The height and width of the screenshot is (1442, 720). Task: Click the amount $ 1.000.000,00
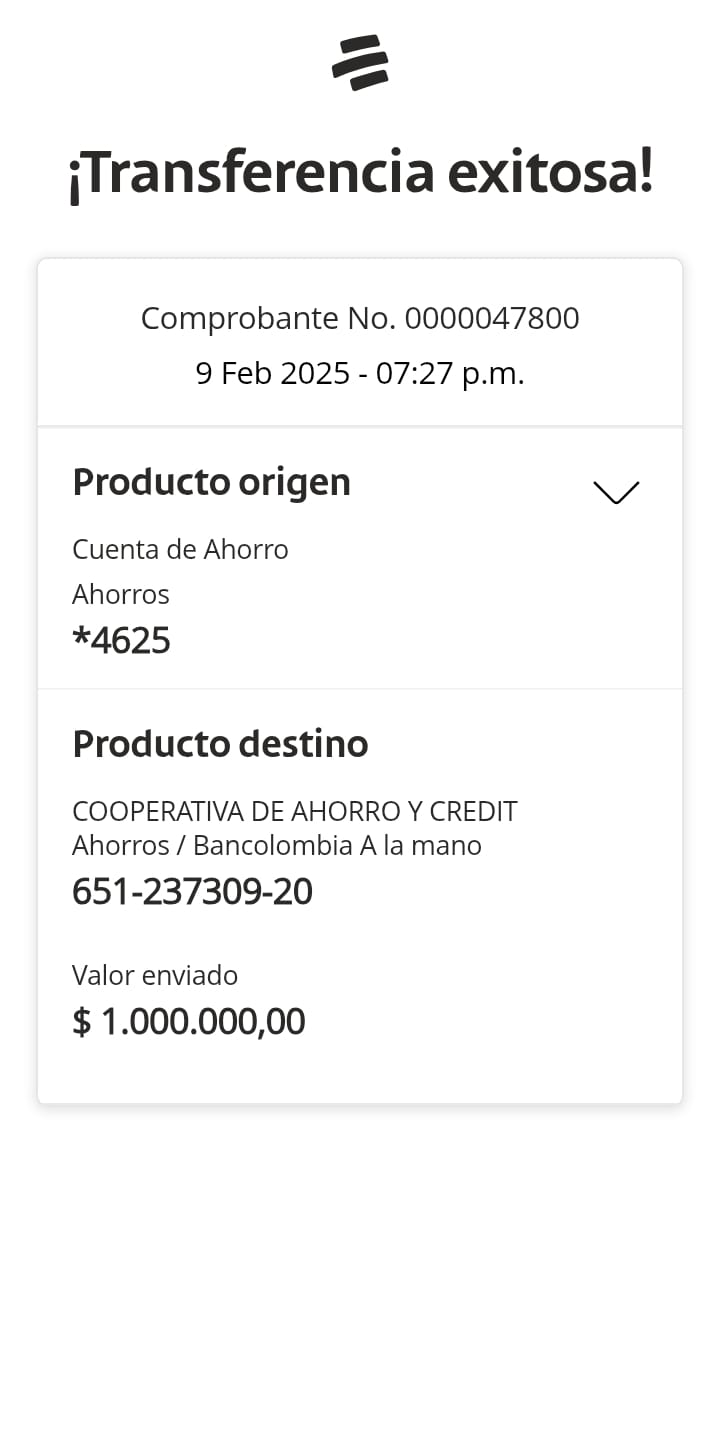pos(189,1022)
